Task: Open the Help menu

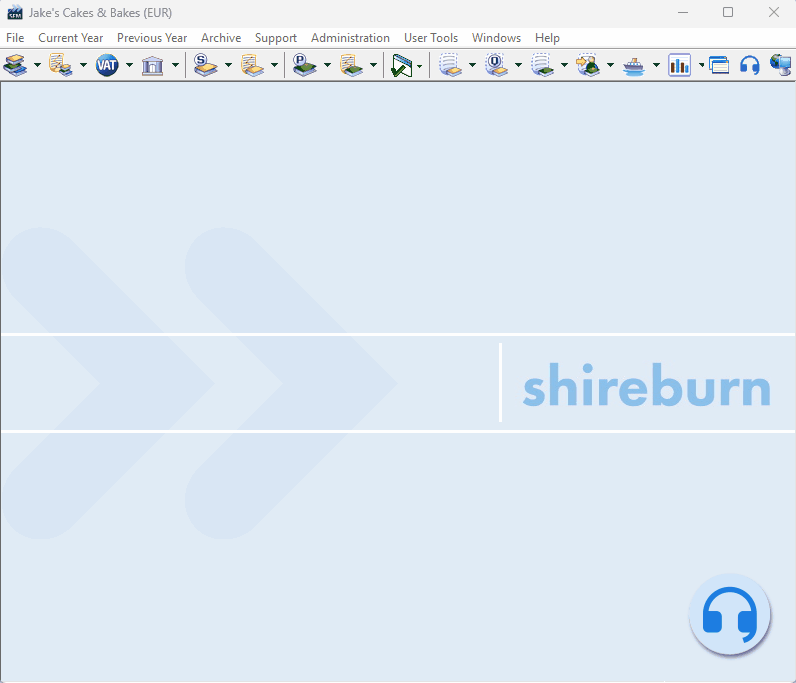Action: point(547,38)
